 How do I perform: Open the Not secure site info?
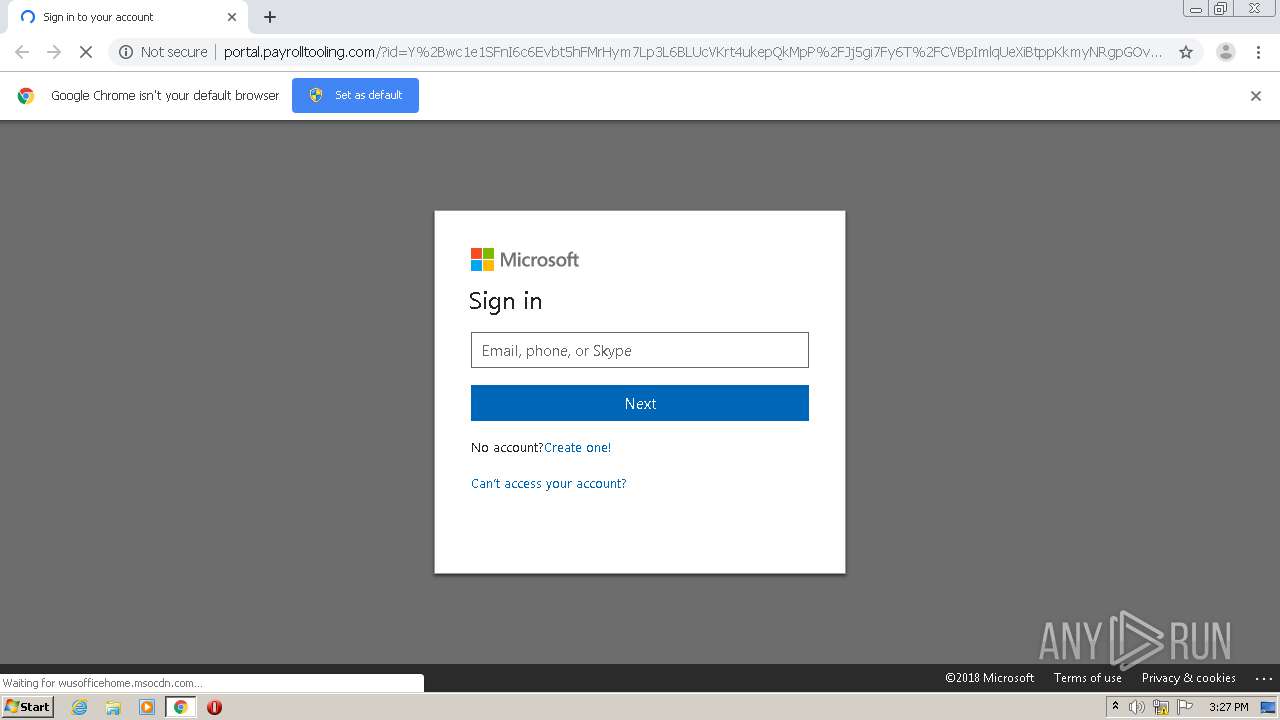(x=163, y=52)
